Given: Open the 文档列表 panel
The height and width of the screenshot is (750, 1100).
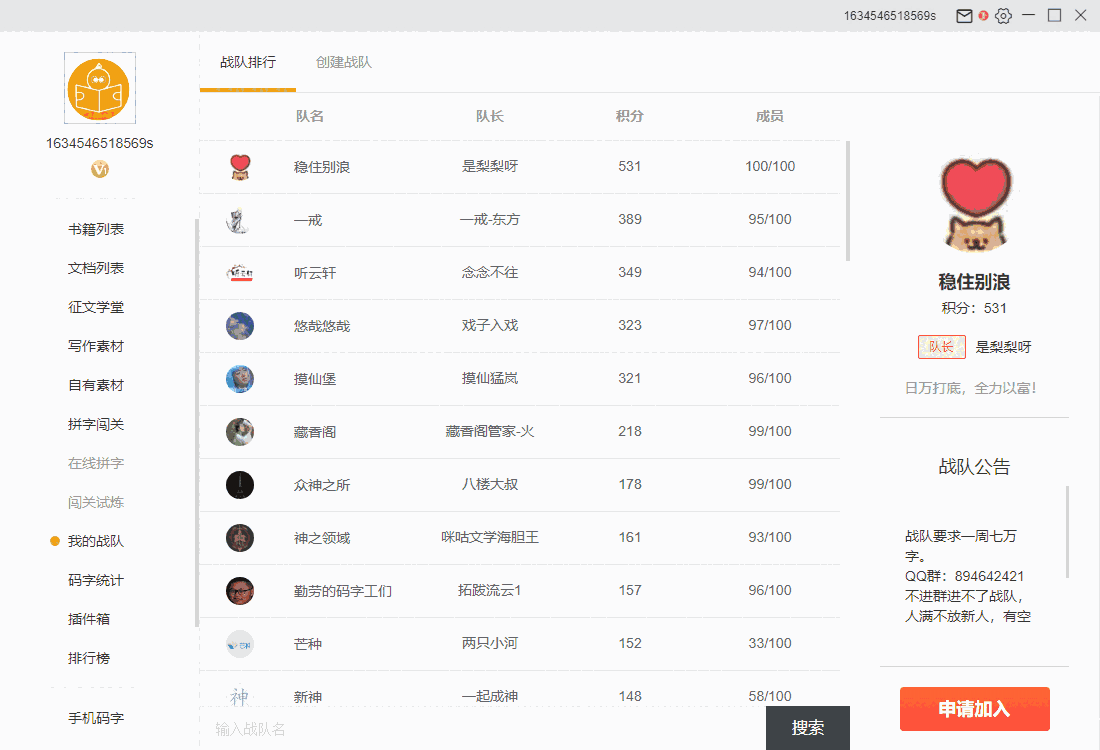Looking at the screenshot, I should (x=95, y=267).
